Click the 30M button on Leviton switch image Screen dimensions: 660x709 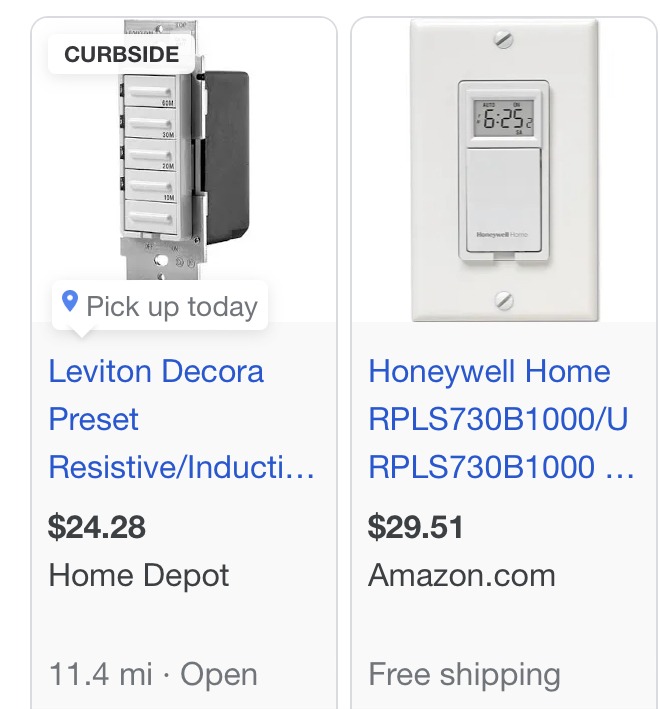150,123
